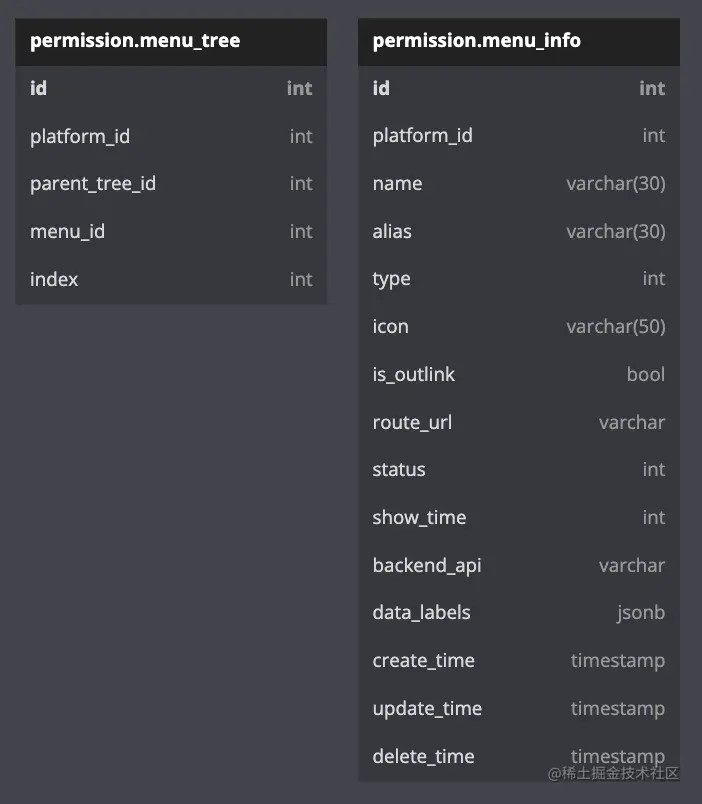Click platform_id field in menu_tree table
This screenshot has width=702, height=804.
[171, 136]
